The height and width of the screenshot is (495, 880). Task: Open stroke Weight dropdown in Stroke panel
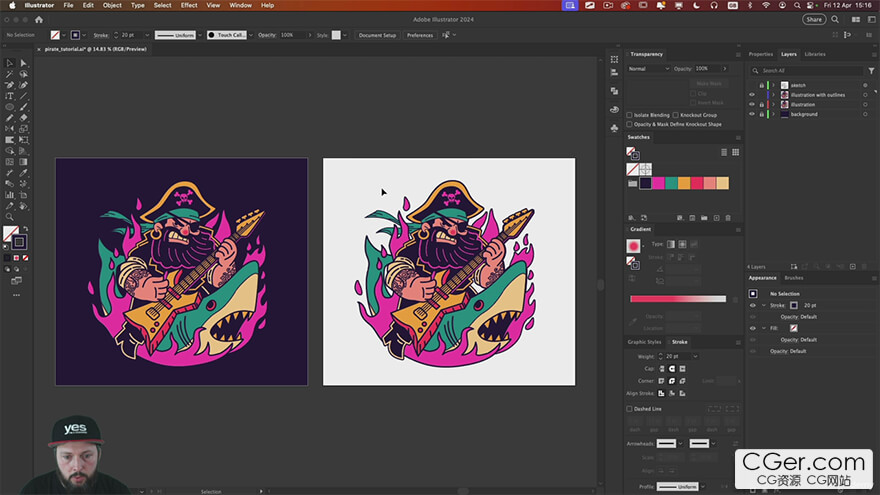click(x=695, y=356)
